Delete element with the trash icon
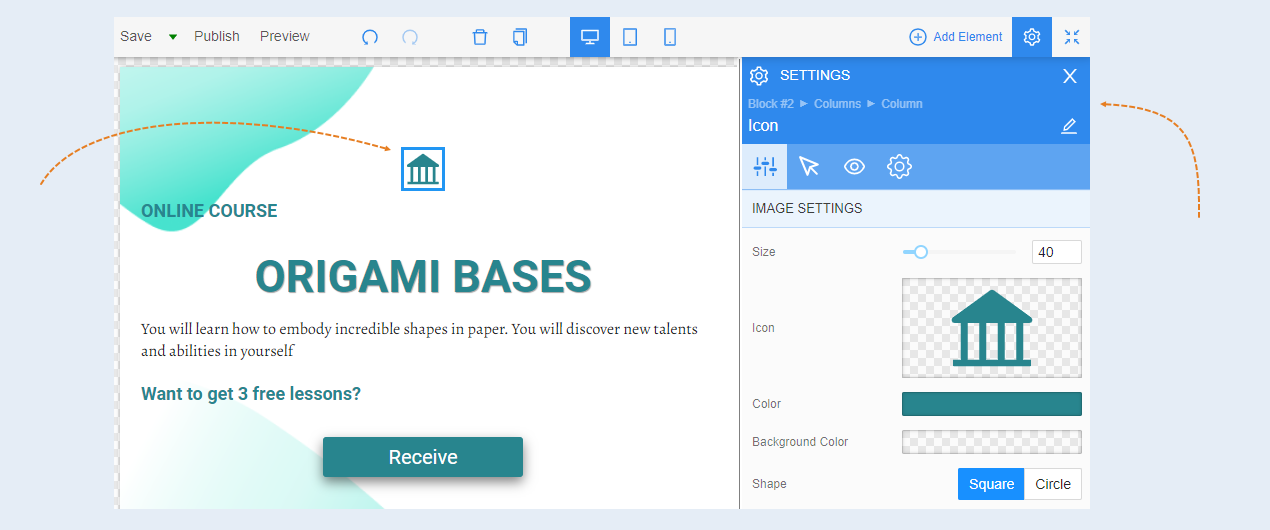This screenshot has width=1270, height=530. click(480, 37)
